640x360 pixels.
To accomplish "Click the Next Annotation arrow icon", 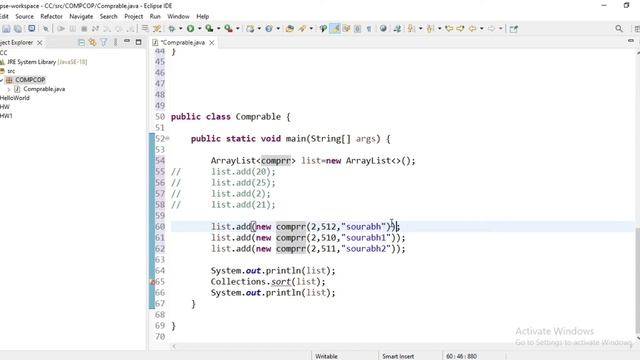I will pyautogui.click(x=411, y=29).
